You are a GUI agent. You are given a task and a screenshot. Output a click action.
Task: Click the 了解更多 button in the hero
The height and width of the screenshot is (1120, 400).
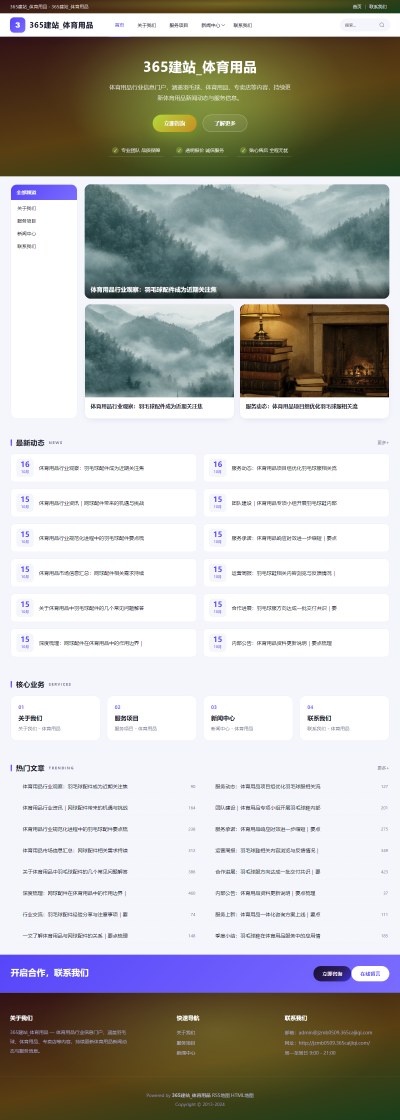pos(225,123)
